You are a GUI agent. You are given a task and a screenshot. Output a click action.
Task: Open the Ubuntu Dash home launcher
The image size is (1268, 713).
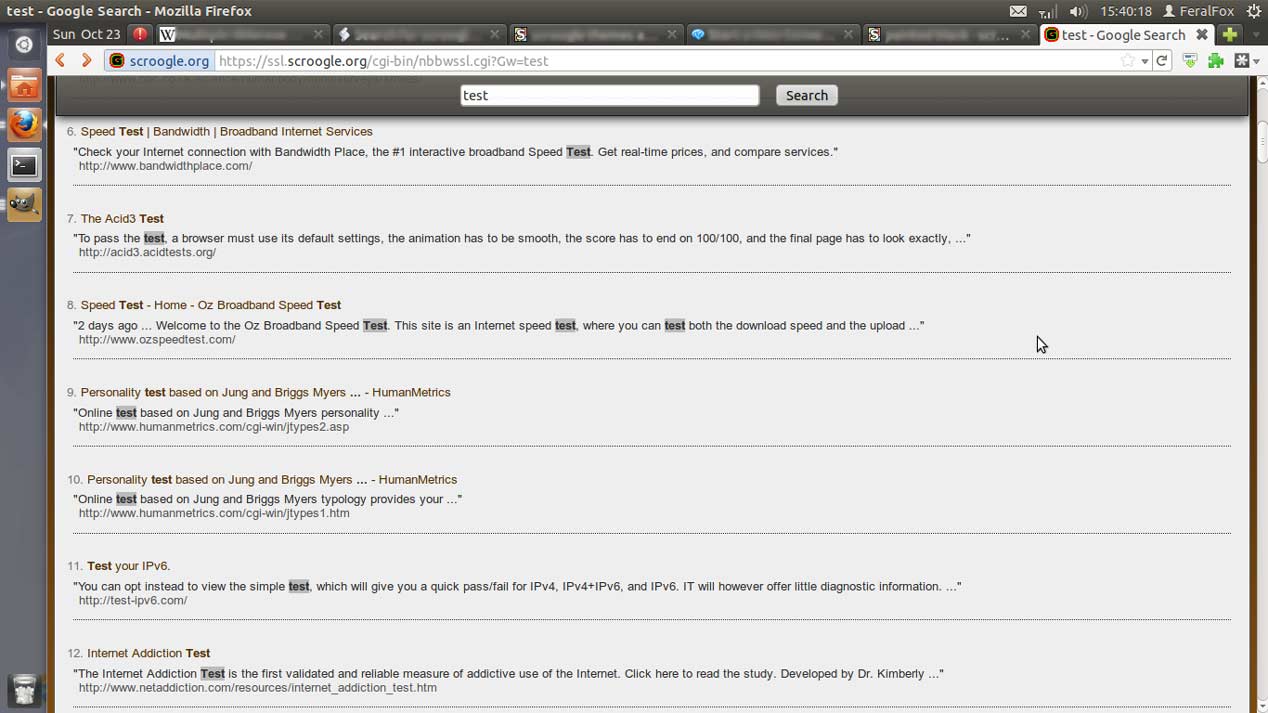[x=24, y=45]
